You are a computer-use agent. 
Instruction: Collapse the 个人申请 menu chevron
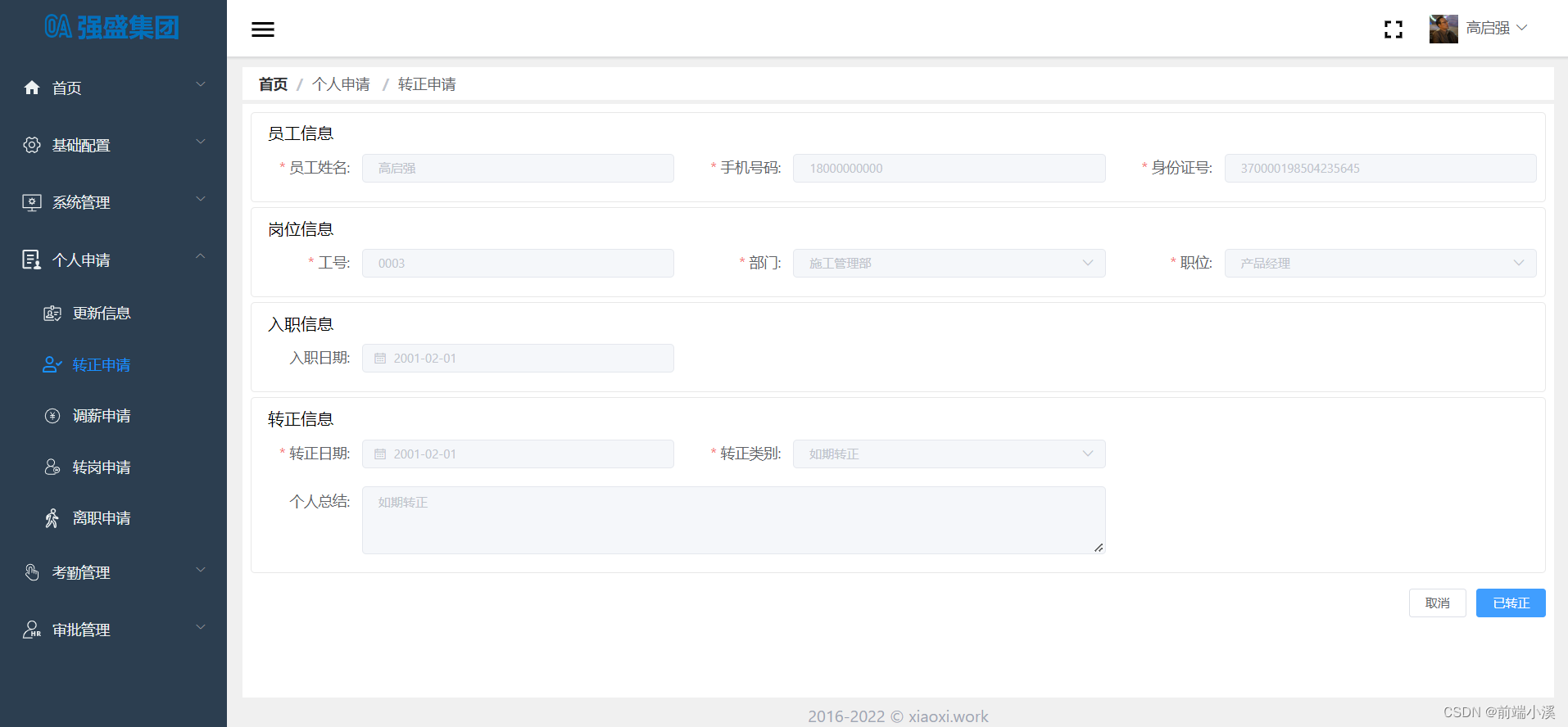tap(201, 256)
